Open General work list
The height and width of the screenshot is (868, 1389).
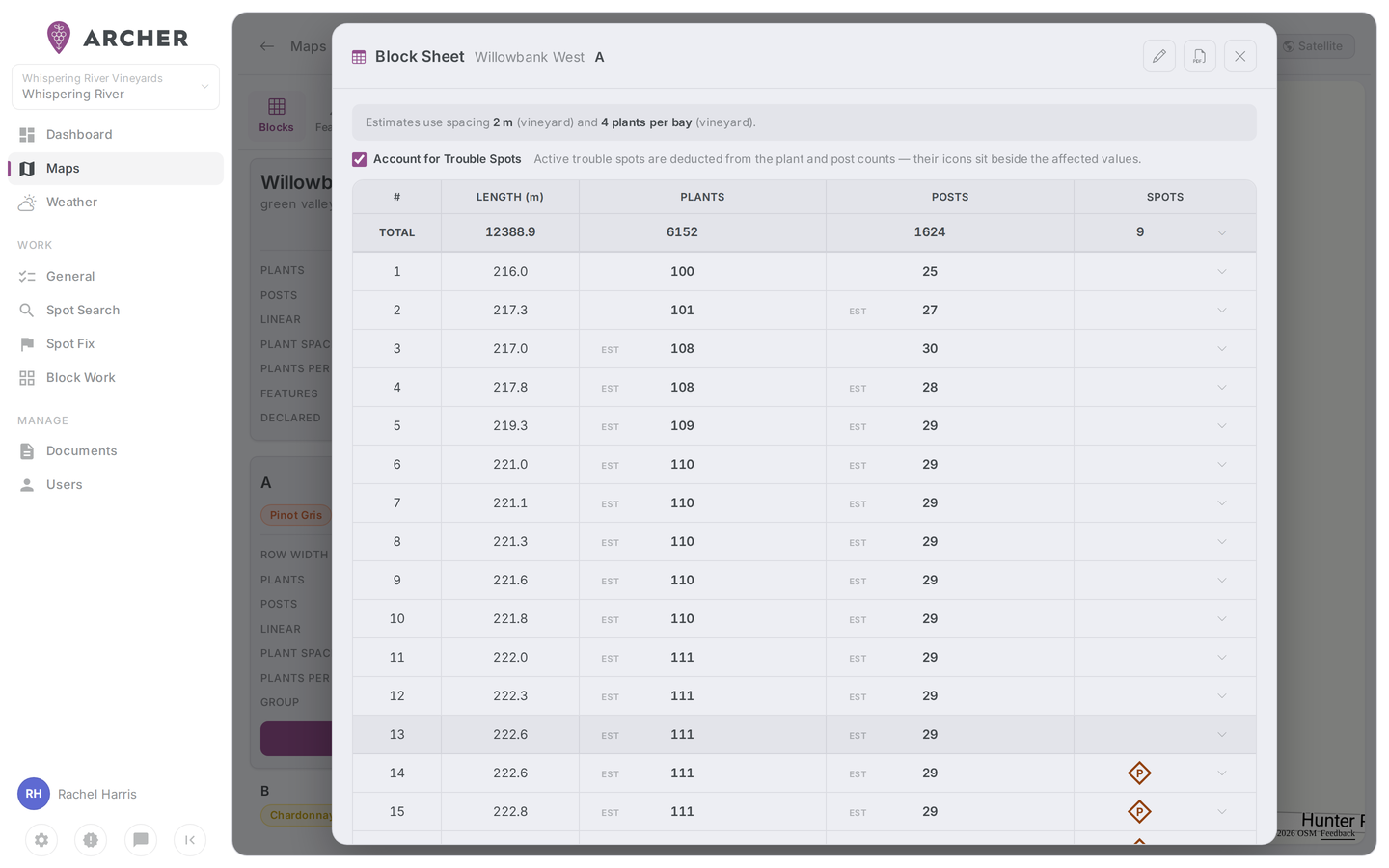[x=116, y=276]
